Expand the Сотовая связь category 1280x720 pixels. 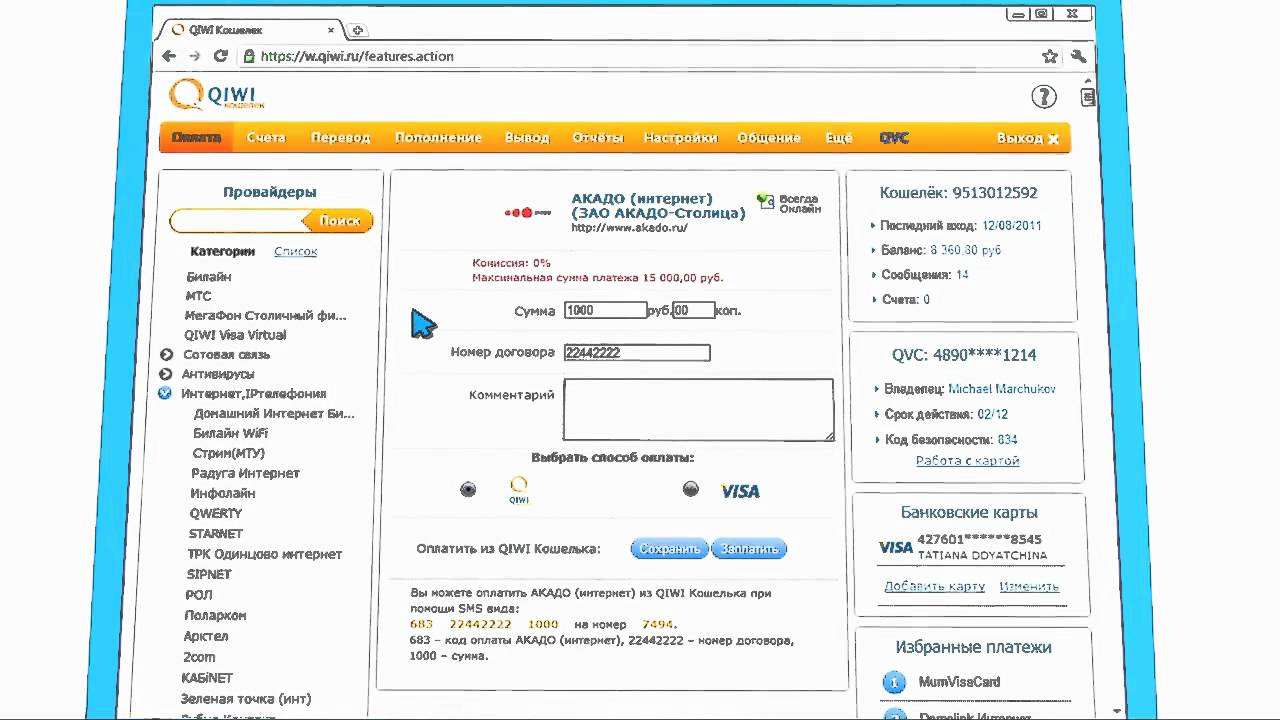[x=166, y=354]
